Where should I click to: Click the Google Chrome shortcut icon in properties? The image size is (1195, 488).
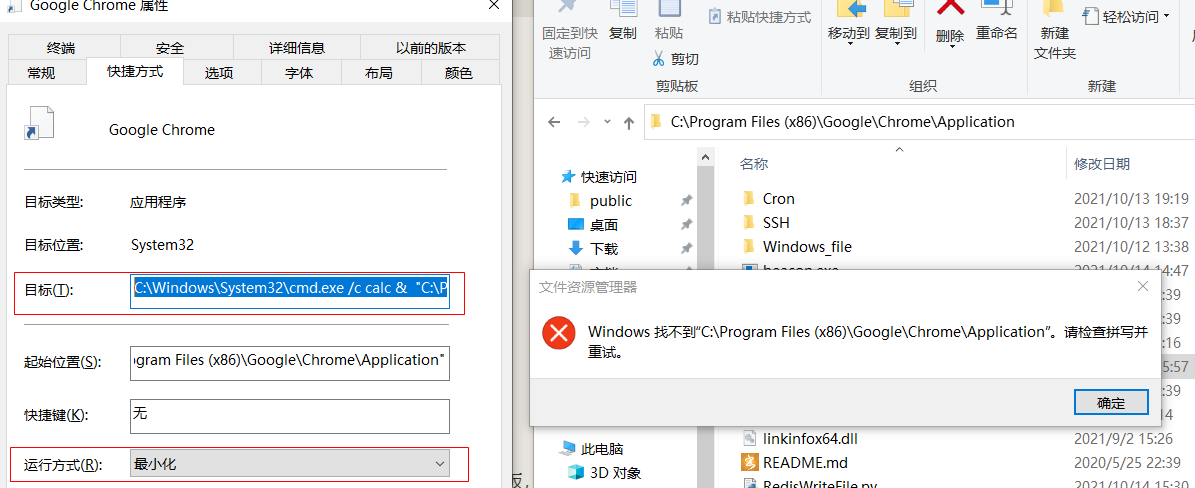click(x=40, y=124)
